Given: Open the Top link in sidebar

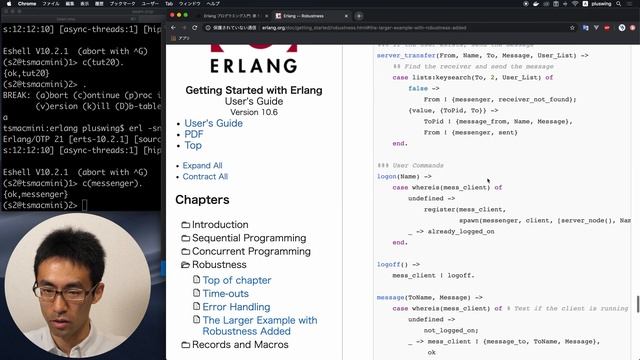Looking at the screenshot, I should 193,145.
